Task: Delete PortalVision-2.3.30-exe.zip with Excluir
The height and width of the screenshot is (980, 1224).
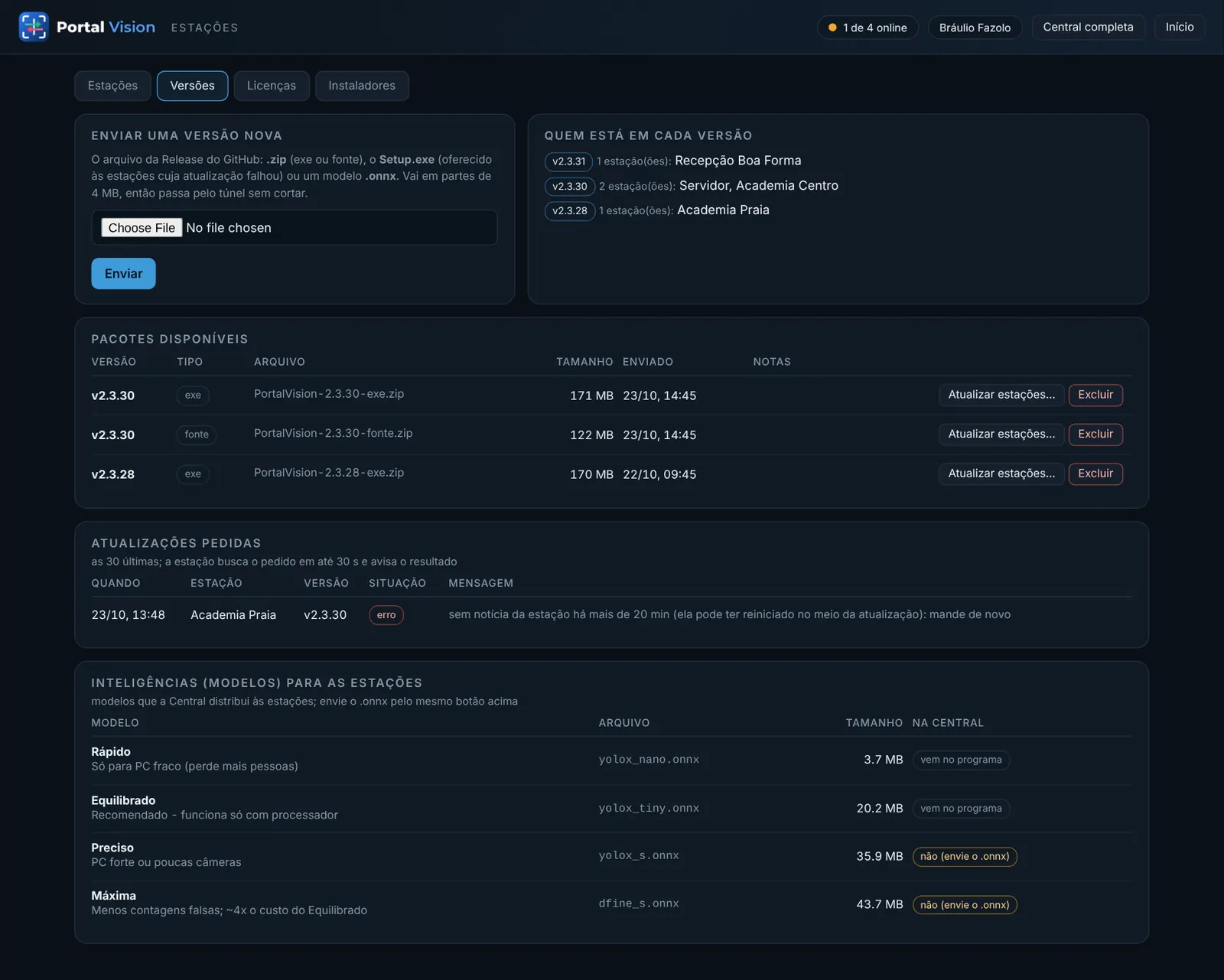Action: coord(1095,395)
